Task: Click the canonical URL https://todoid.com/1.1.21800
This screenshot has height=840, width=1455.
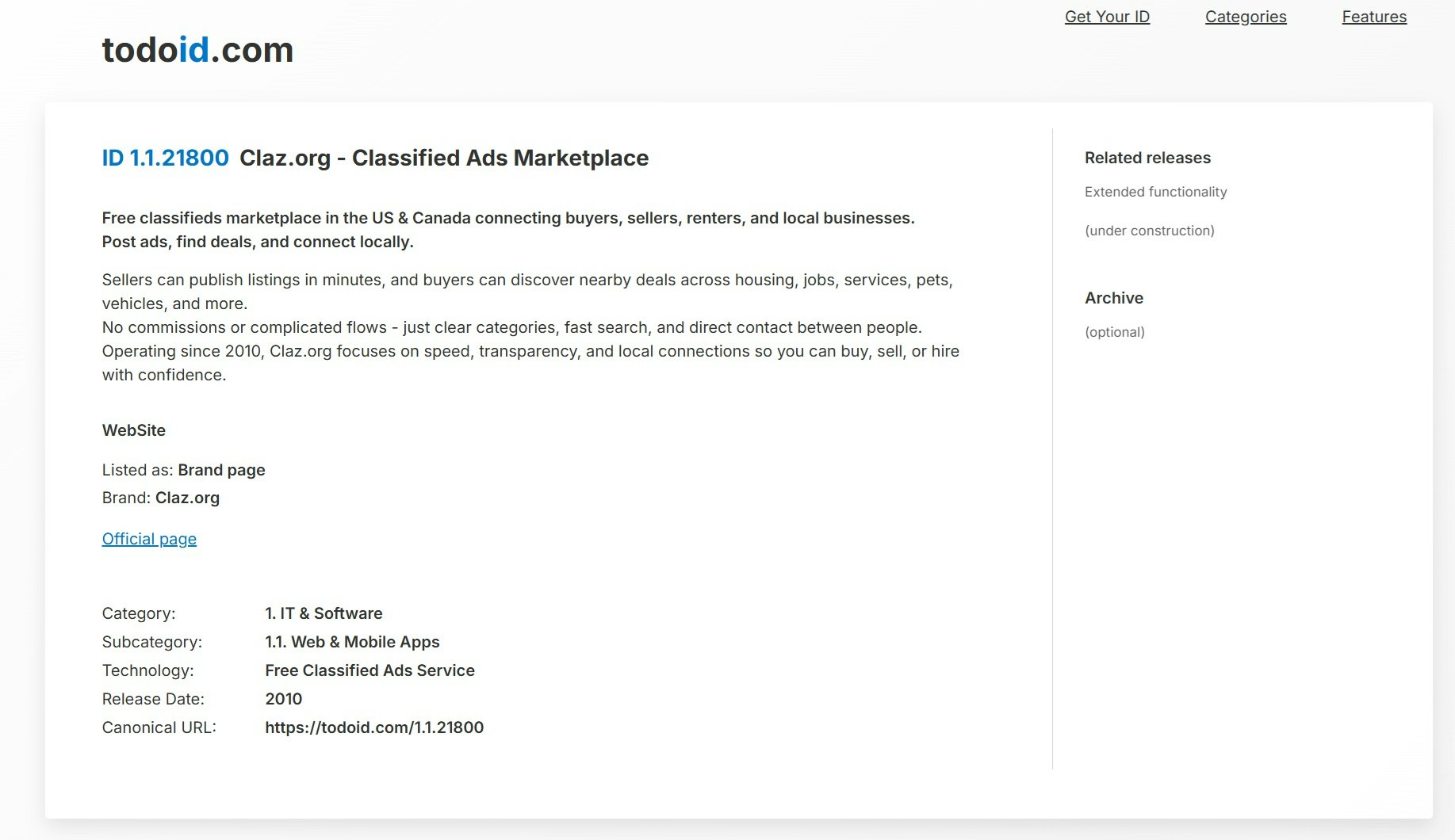Action: pos(374,727)
